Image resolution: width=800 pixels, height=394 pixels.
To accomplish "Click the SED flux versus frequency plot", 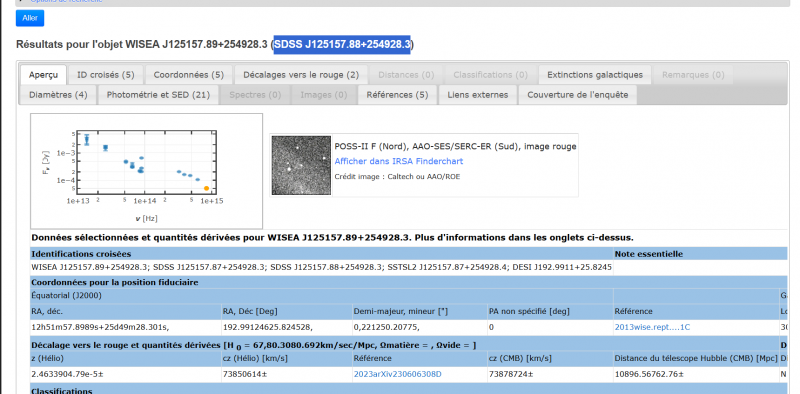I will coord(146,171).
